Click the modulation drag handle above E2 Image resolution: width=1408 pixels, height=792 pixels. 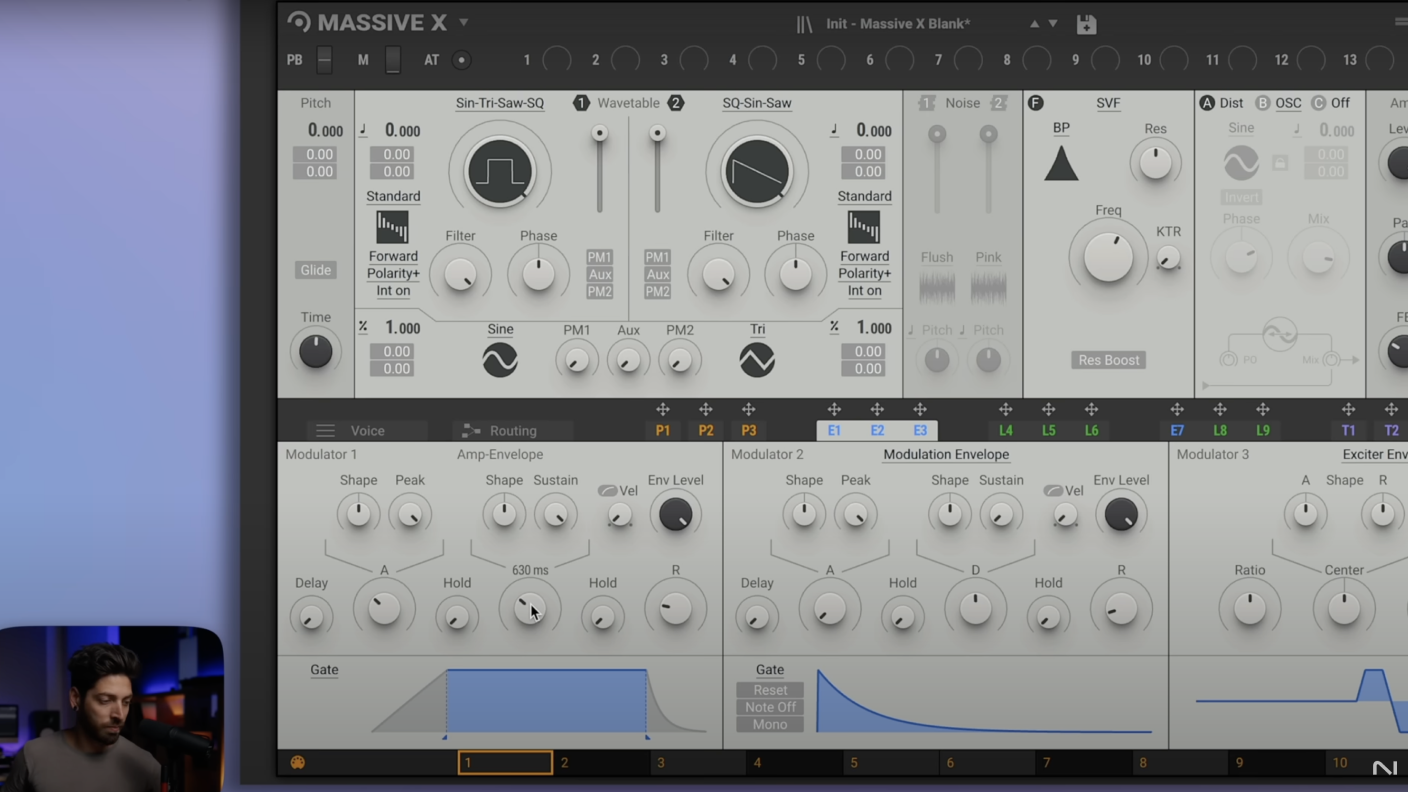[x=877, y=409]
